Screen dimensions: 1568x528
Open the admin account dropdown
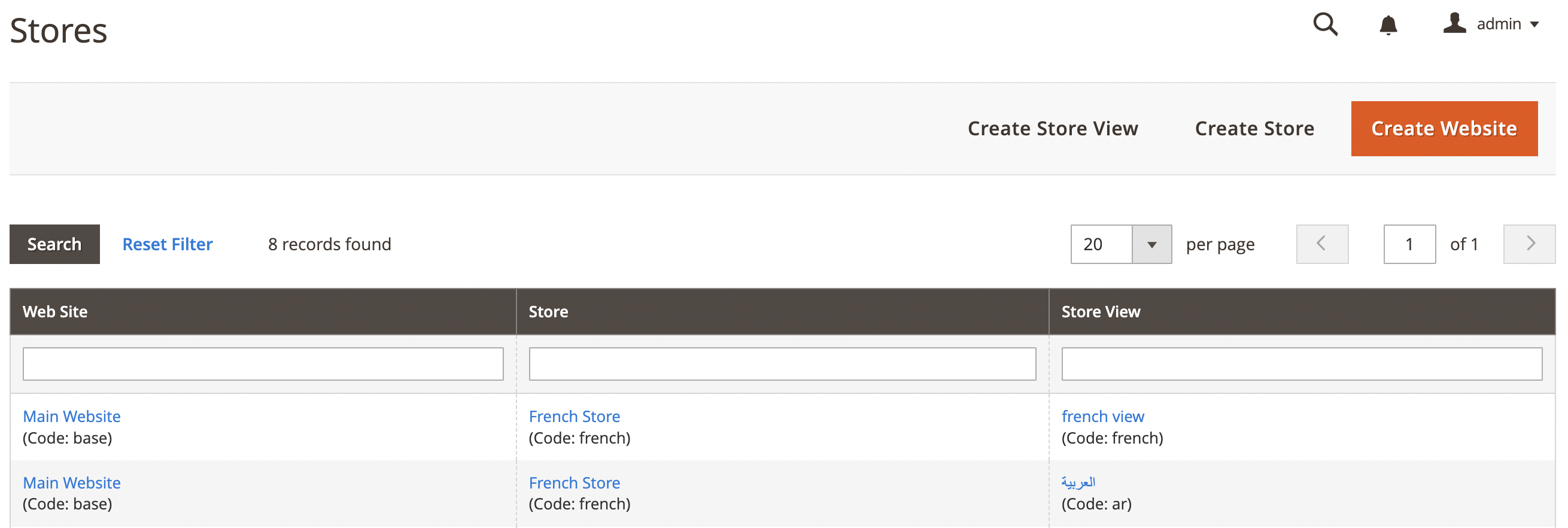click(1501, 25)
